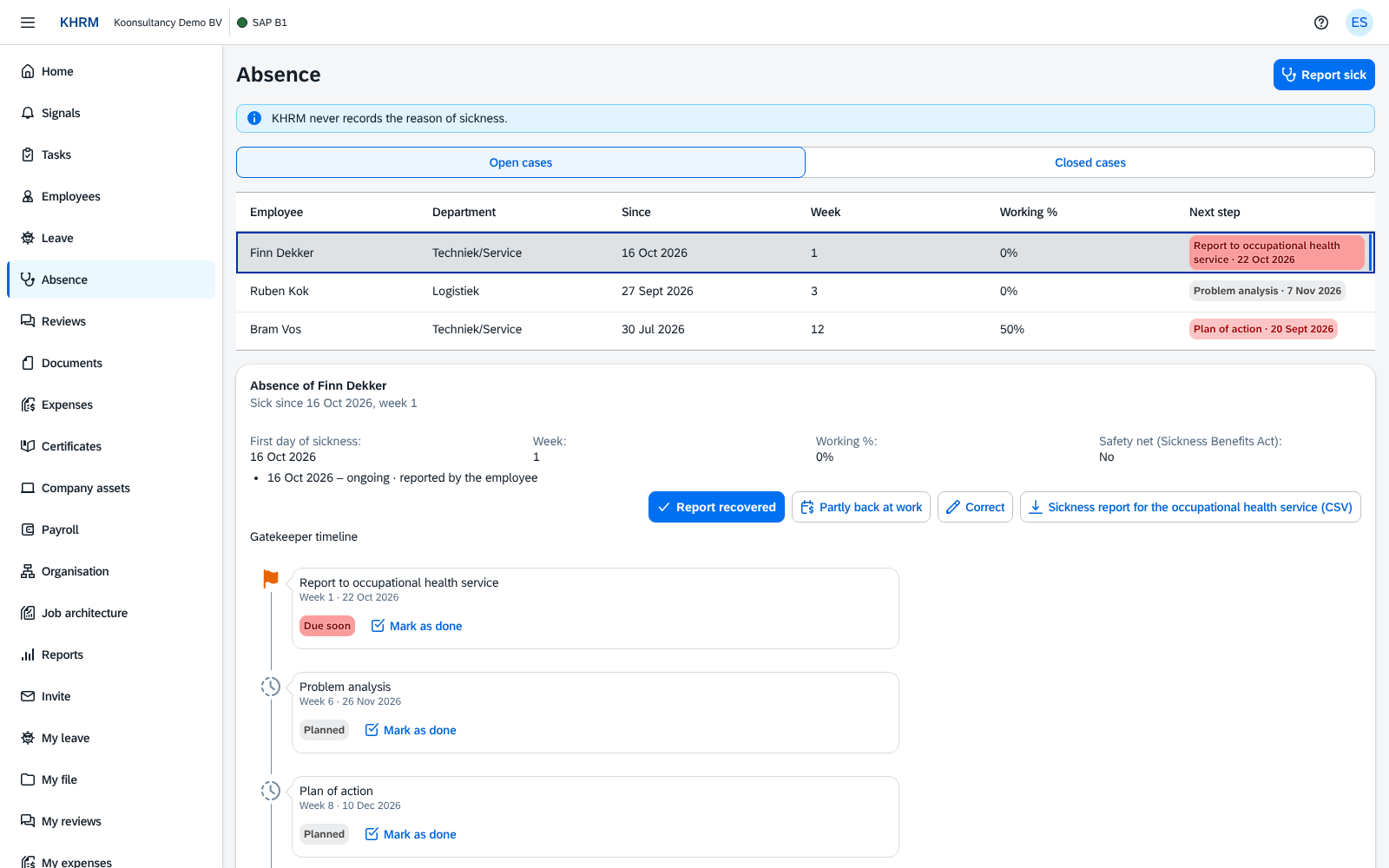1389x868 pixels.
Task: Open Employees in the sidebar
Action: click(x=111, y=196)
